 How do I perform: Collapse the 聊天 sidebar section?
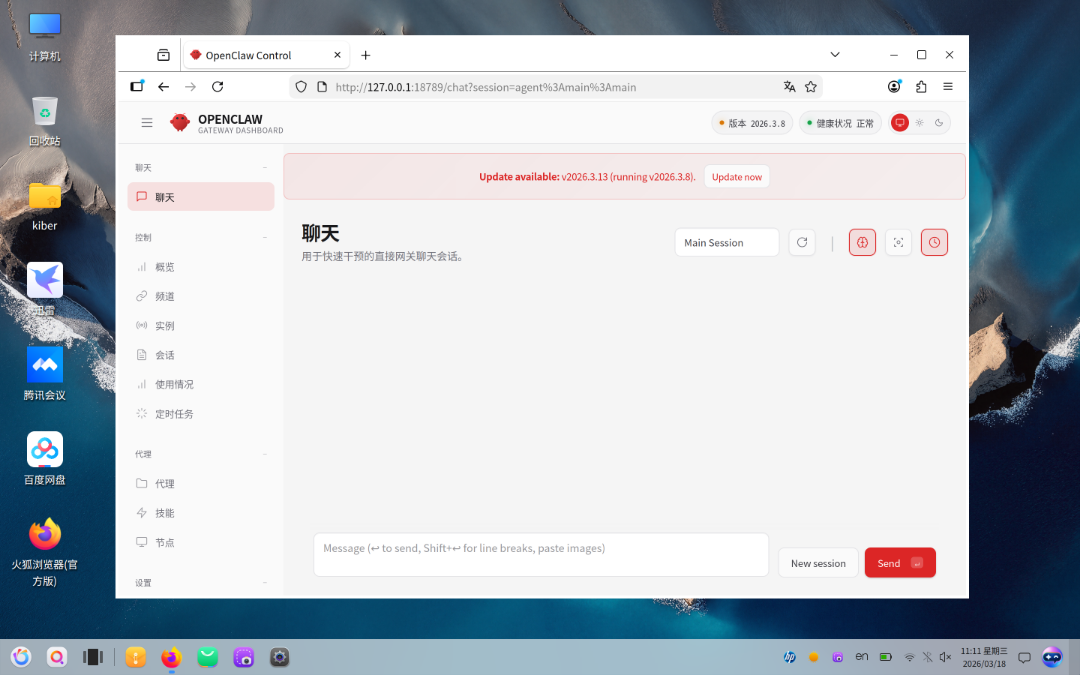click(x=264, y=167)
